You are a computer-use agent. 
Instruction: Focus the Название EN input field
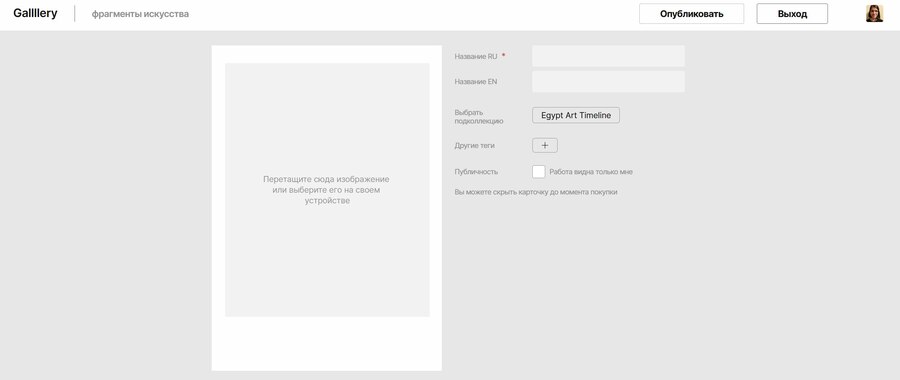point(608,82)
